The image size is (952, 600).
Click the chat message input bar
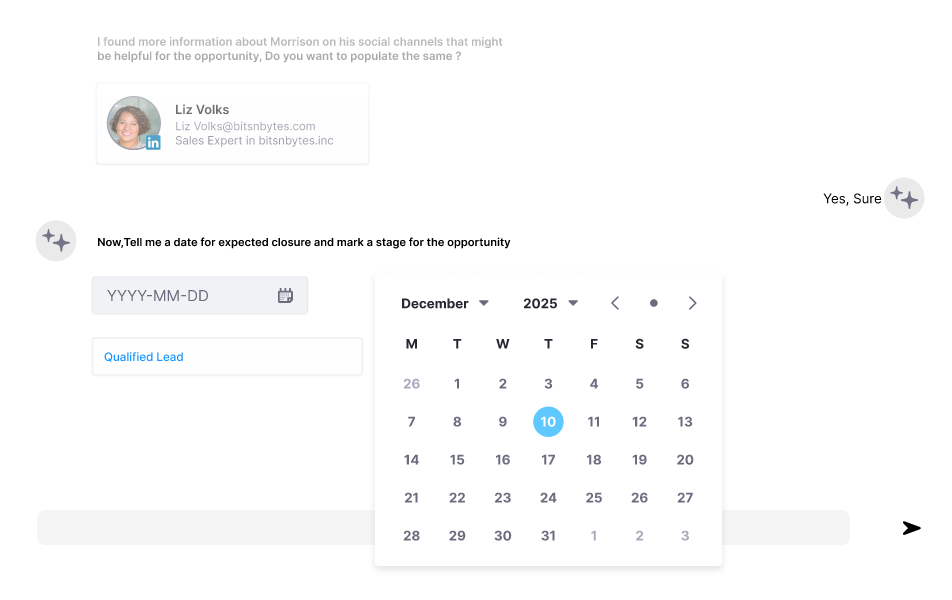pos(443,527)
